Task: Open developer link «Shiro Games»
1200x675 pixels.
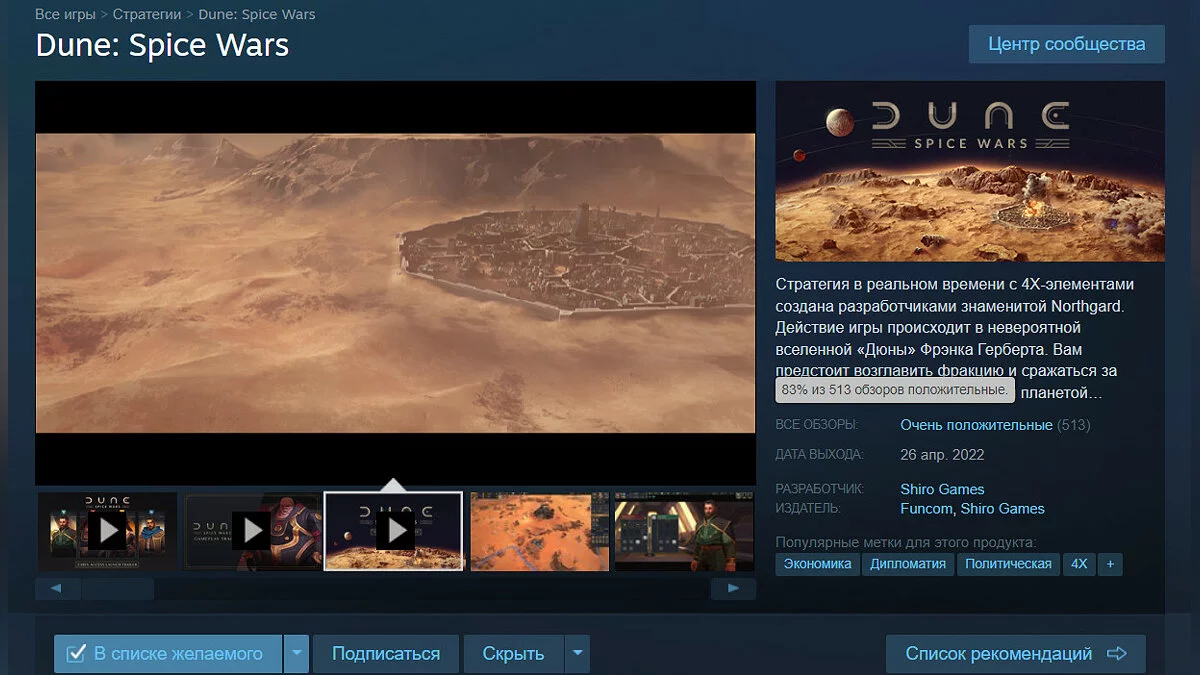Action: coord(942,489)
